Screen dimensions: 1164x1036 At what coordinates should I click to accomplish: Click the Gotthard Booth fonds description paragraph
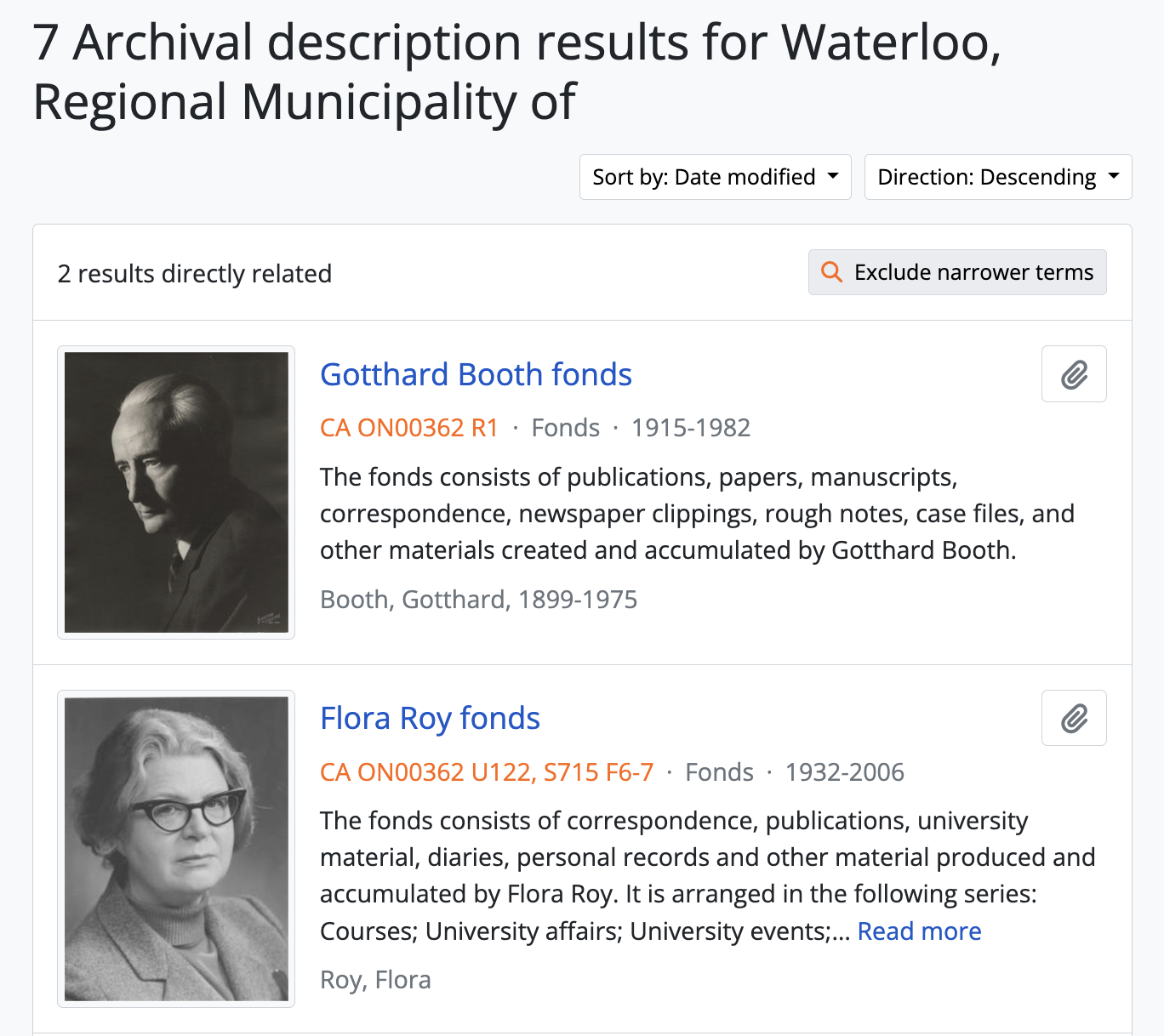tap(697, 514)
